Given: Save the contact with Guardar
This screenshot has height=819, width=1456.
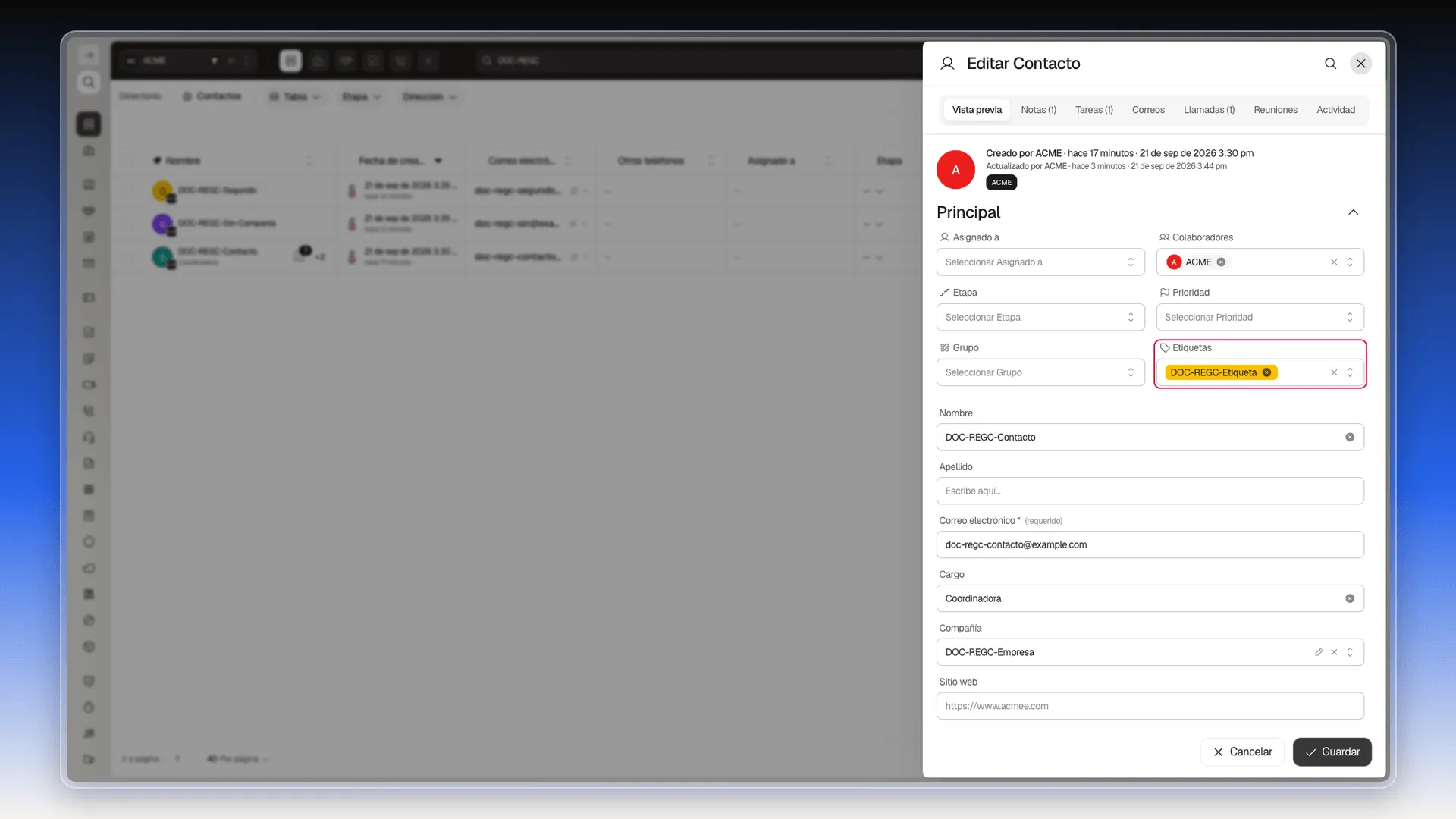Looking at the screenshot, I should coord(1332,752).
